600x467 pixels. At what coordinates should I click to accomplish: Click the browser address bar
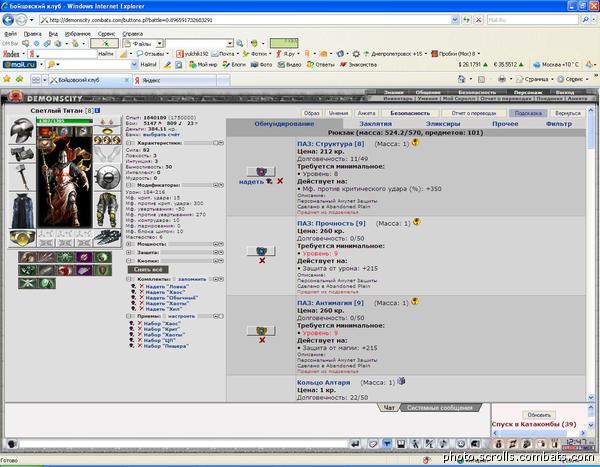(x=245, y=20)
